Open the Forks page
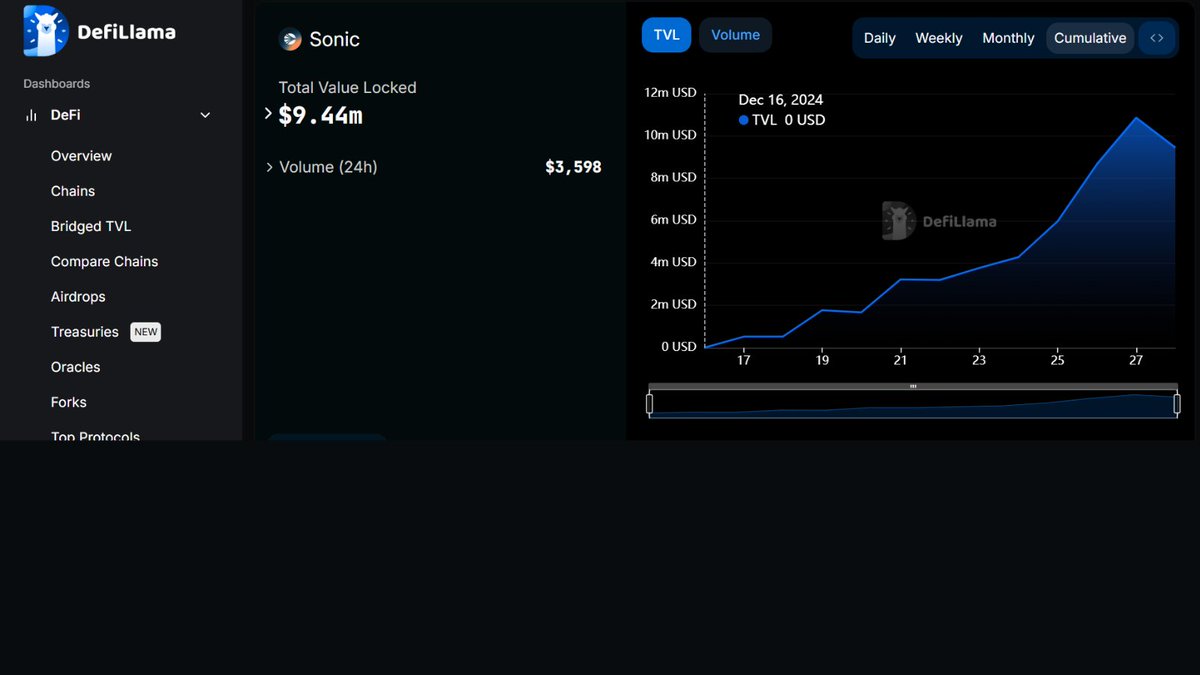The height and width of the screenshot is (675, 1200). (69, 402)
